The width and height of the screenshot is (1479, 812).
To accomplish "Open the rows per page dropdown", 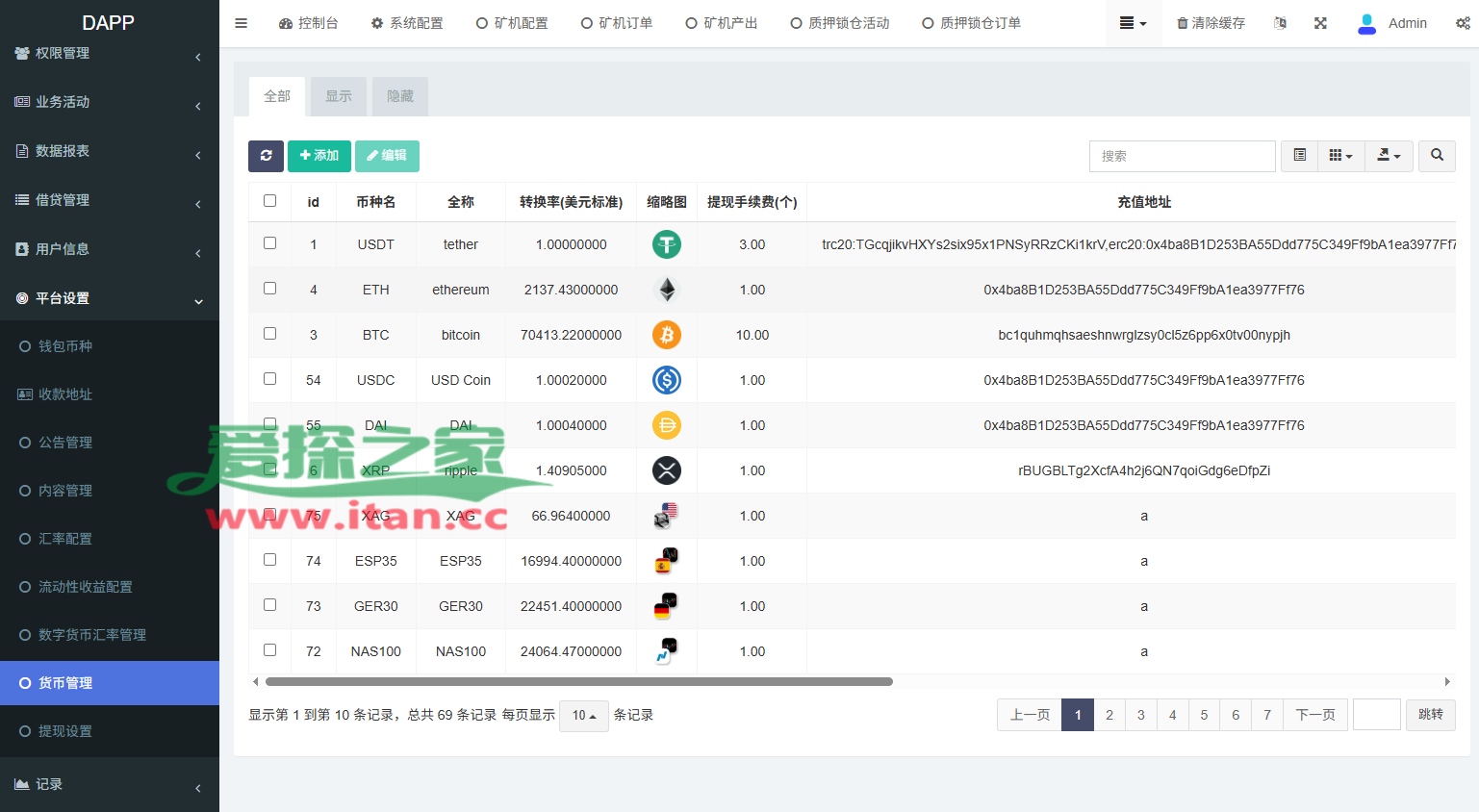I will pos(584,716).
